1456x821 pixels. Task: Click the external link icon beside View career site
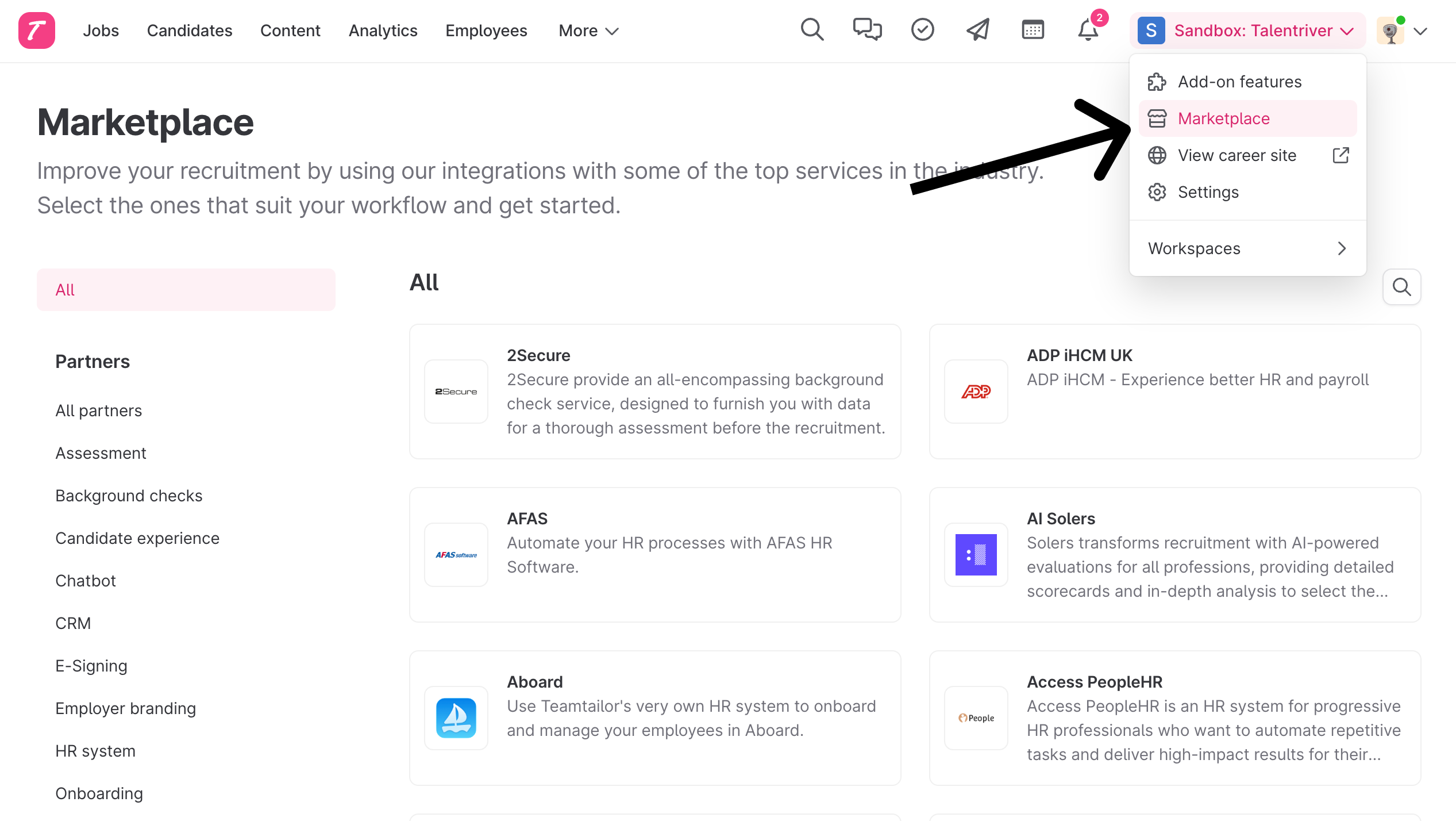coord(1341,155)
